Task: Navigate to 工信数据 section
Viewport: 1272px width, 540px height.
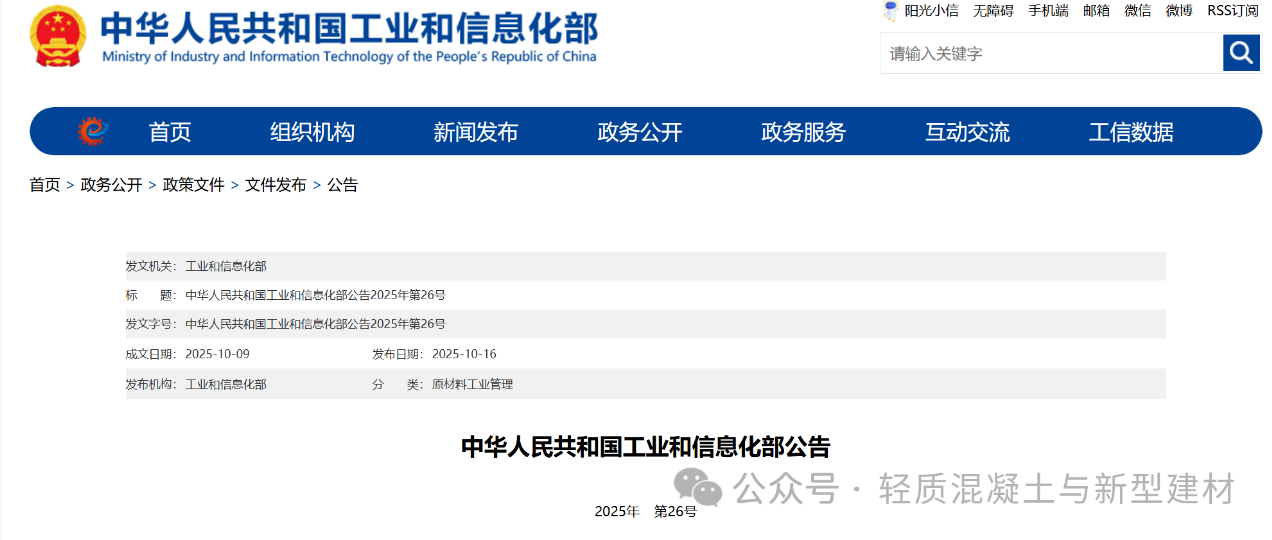Action: (x=1131, y=132)
